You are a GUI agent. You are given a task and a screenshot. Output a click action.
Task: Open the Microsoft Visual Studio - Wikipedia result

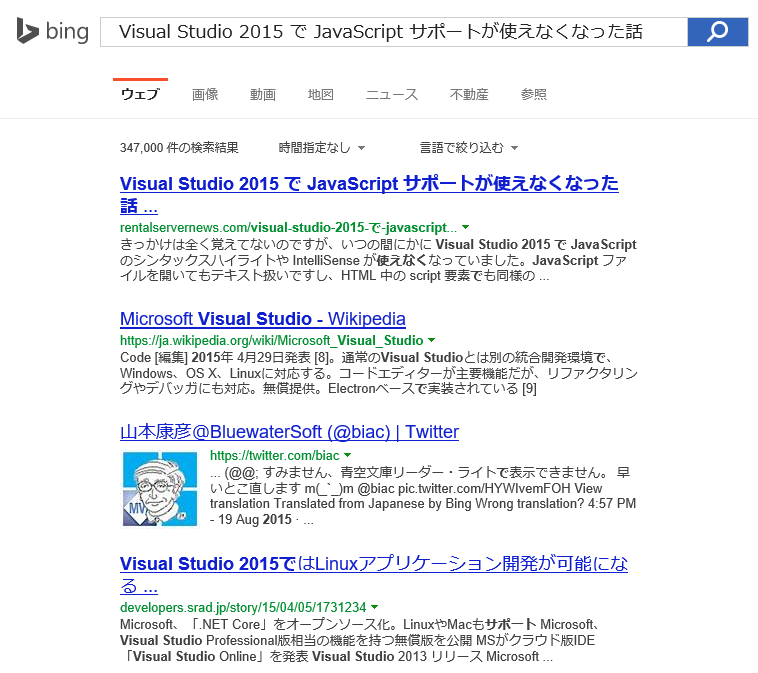(x=262, y=319)
